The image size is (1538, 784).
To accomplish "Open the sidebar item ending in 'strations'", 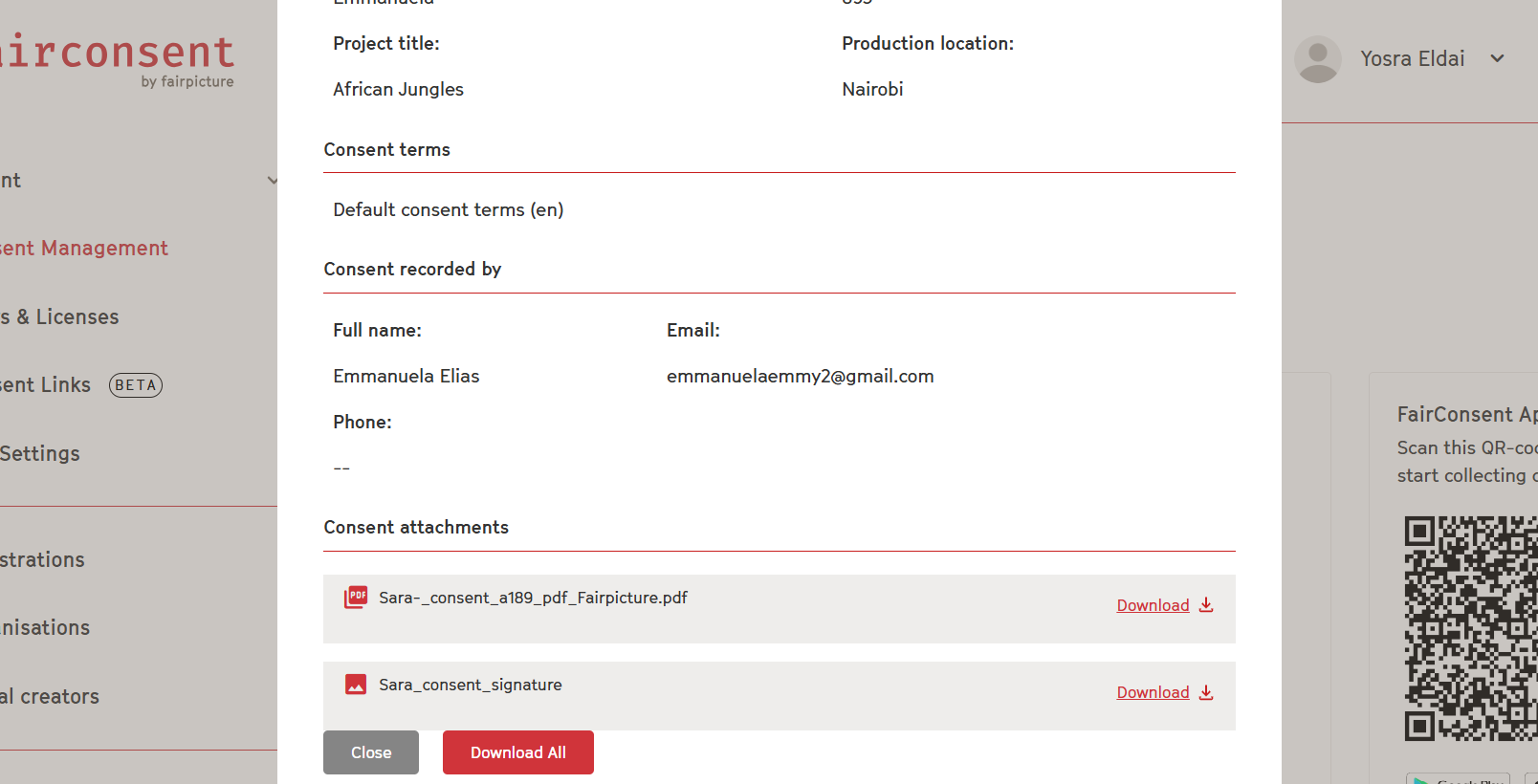I will 42,560.
